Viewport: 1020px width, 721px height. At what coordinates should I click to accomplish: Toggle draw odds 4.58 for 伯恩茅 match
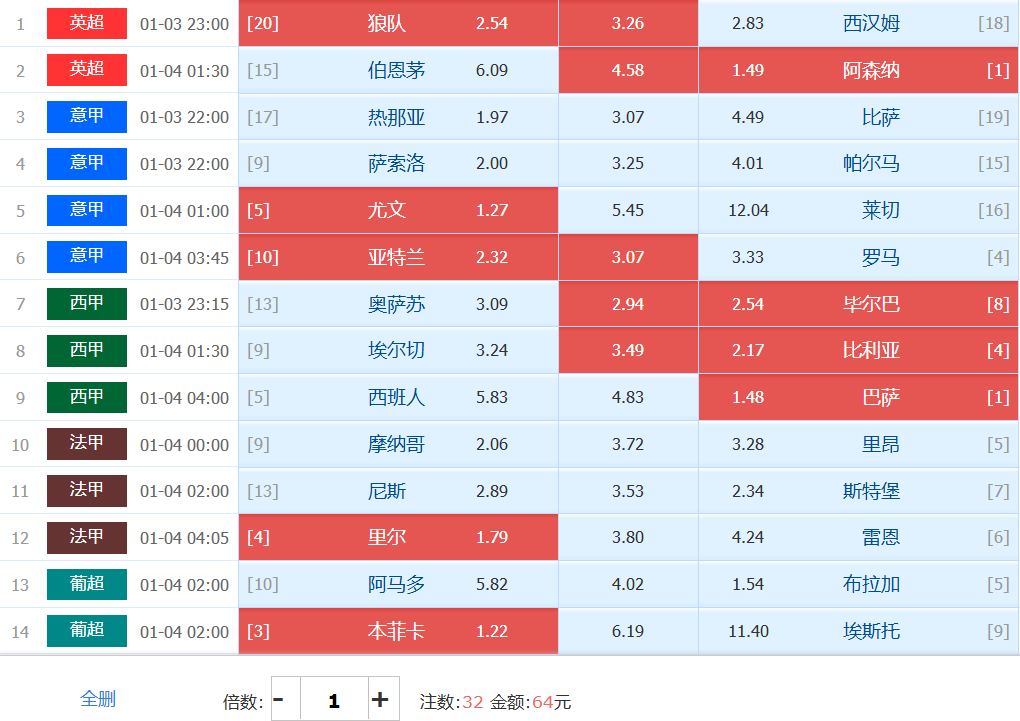(x=628, y=70)
